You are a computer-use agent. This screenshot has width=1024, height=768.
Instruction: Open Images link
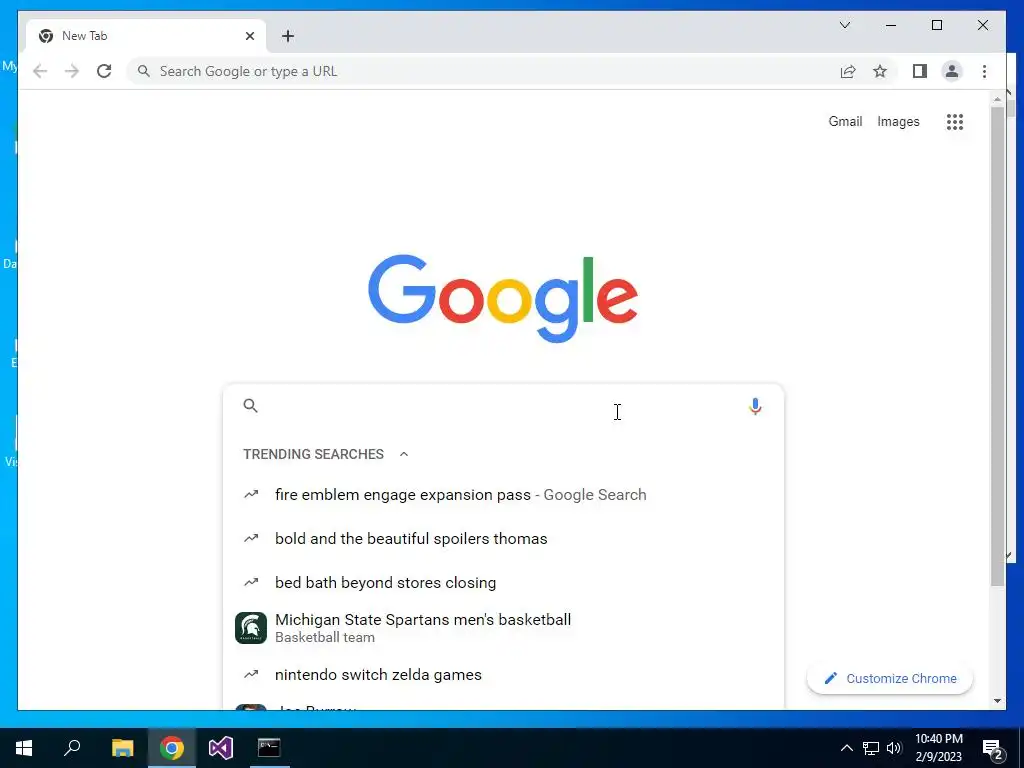pyautogui.click(x=898, y=121)
